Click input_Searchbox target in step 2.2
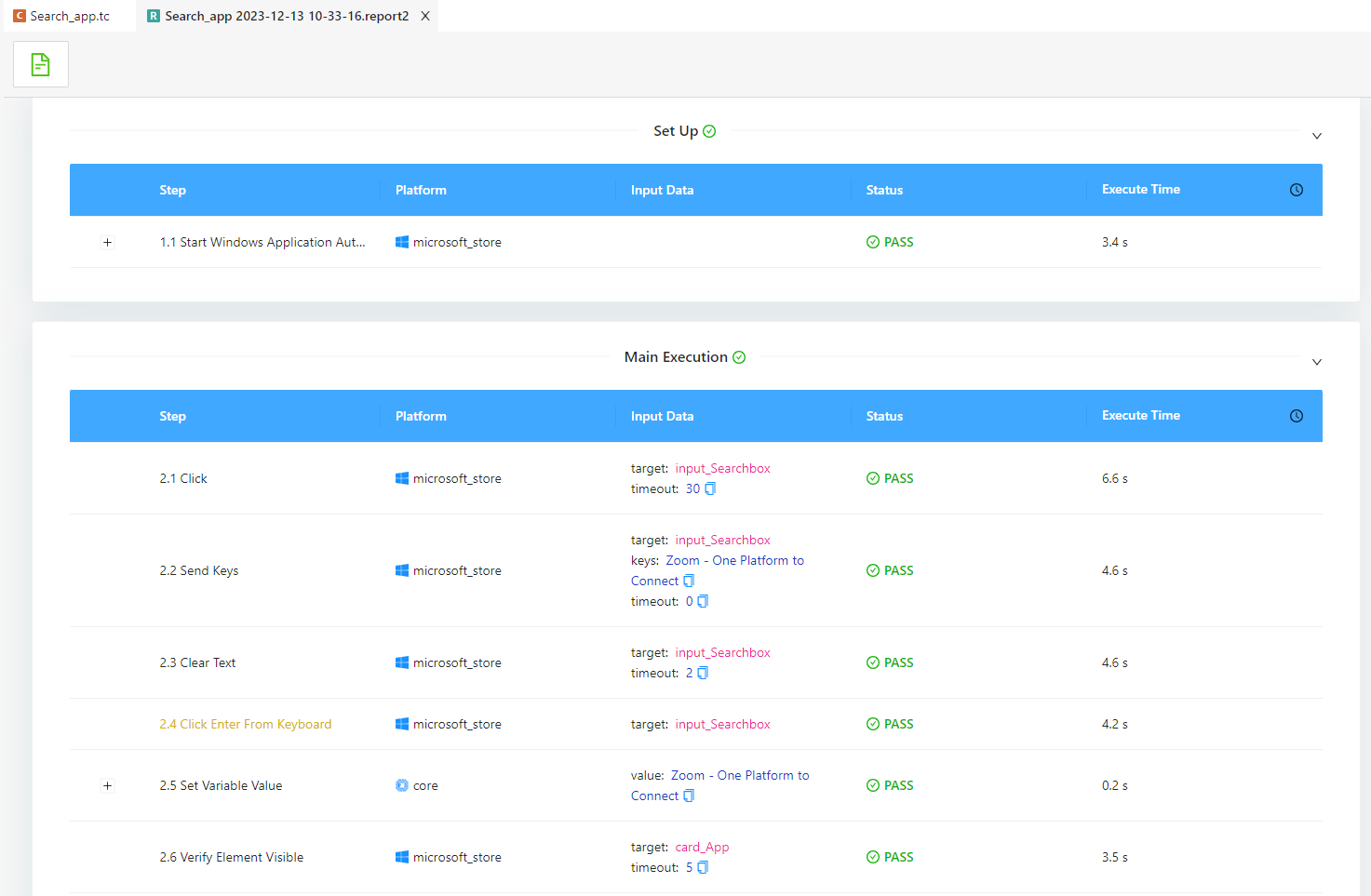Viewport: 1371px width, 896px height. pyautogui.click(x=723, y=540)
